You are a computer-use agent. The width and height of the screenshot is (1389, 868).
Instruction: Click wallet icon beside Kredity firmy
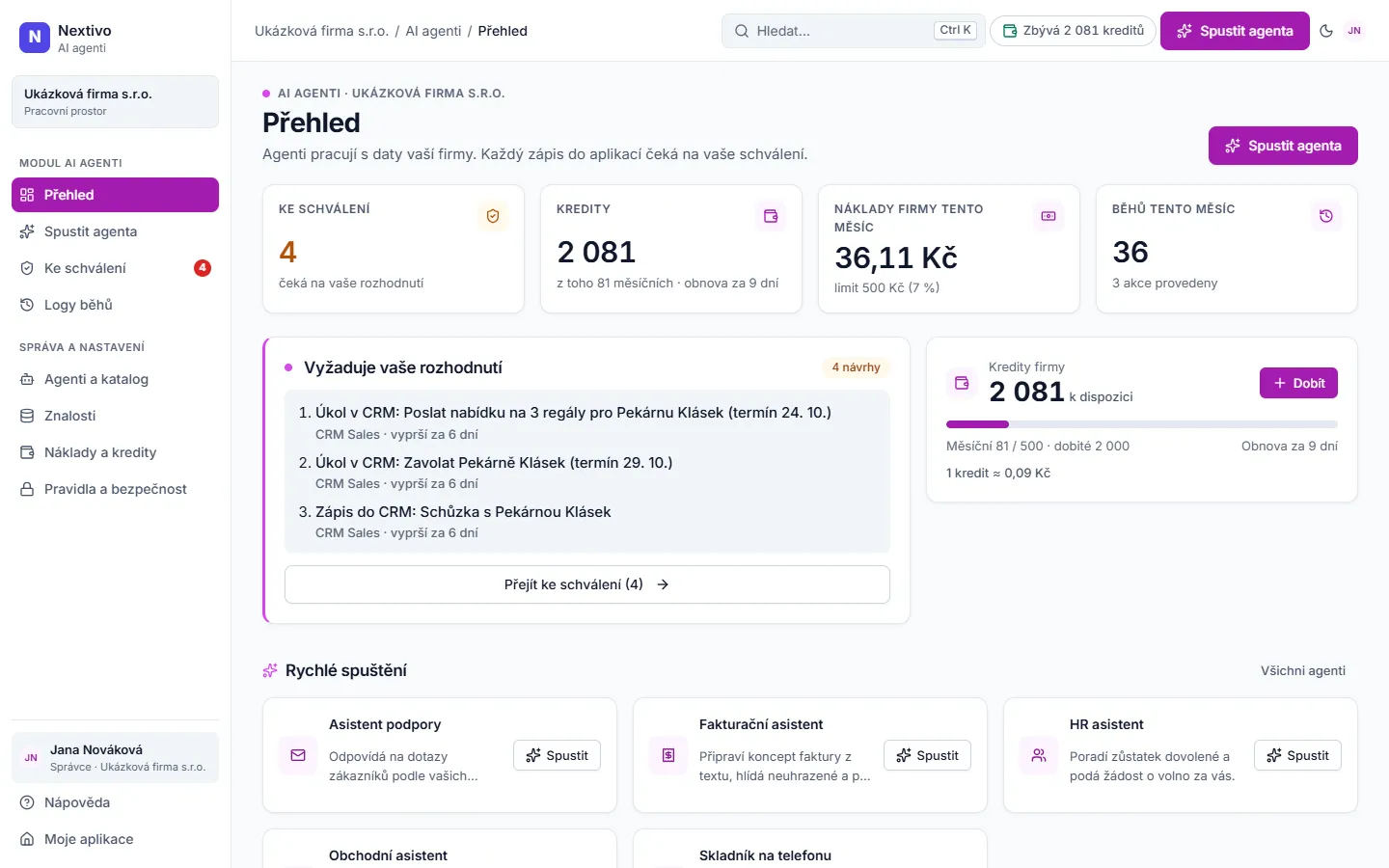(962, 383)
